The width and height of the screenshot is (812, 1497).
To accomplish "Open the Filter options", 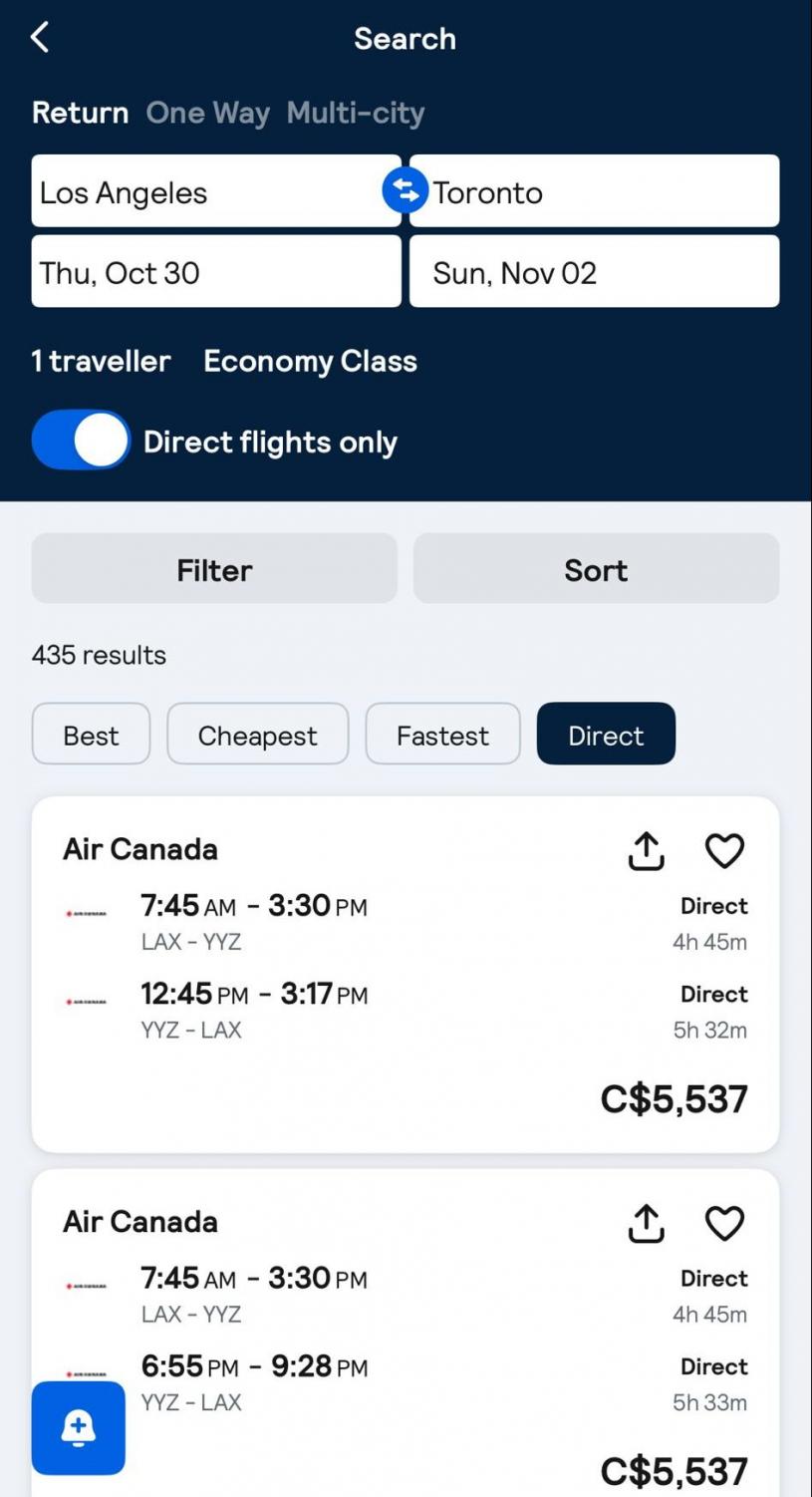I will [214, 569].
